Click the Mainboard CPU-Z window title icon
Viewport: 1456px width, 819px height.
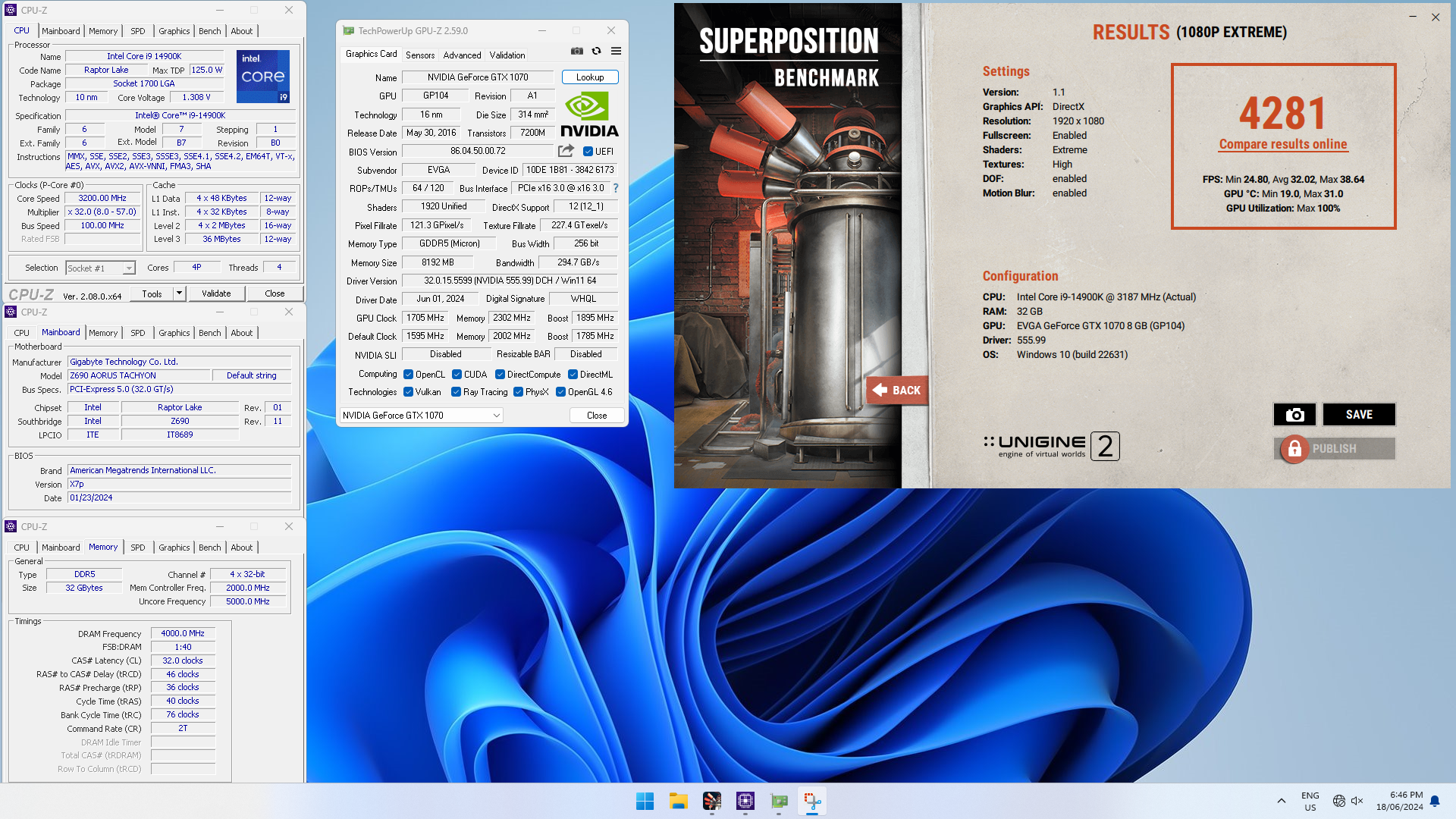click(11, 312)
